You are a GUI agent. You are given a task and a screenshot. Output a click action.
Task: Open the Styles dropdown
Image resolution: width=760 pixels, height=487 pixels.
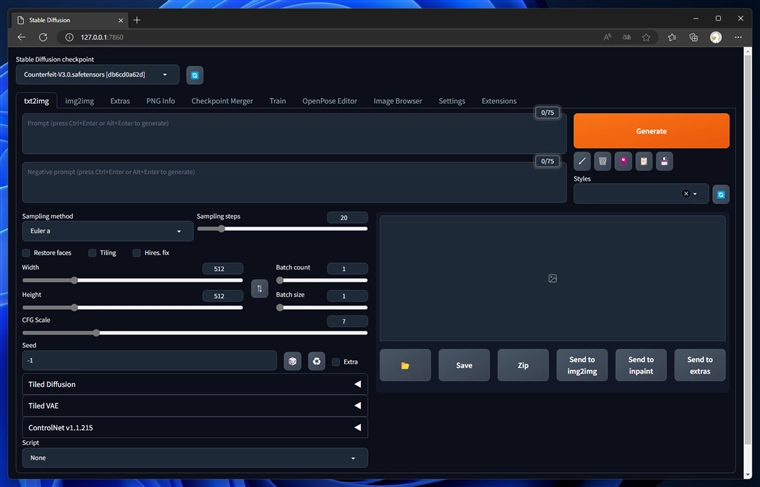click(x=641, y=194)
